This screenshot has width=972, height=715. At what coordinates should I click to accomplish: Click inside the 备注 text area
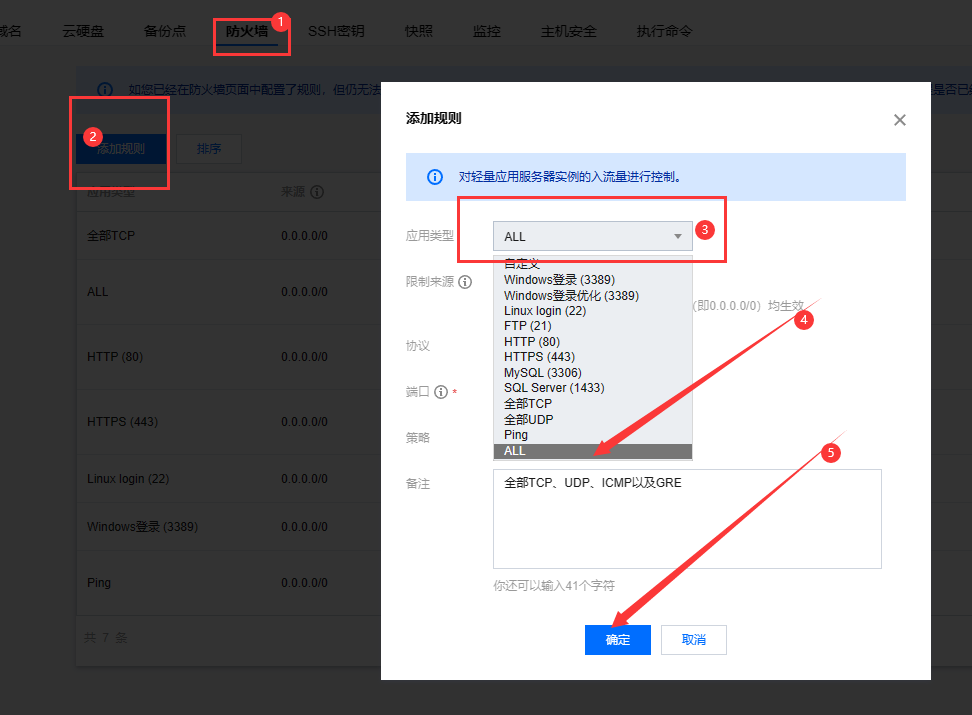tap(686, 518)
